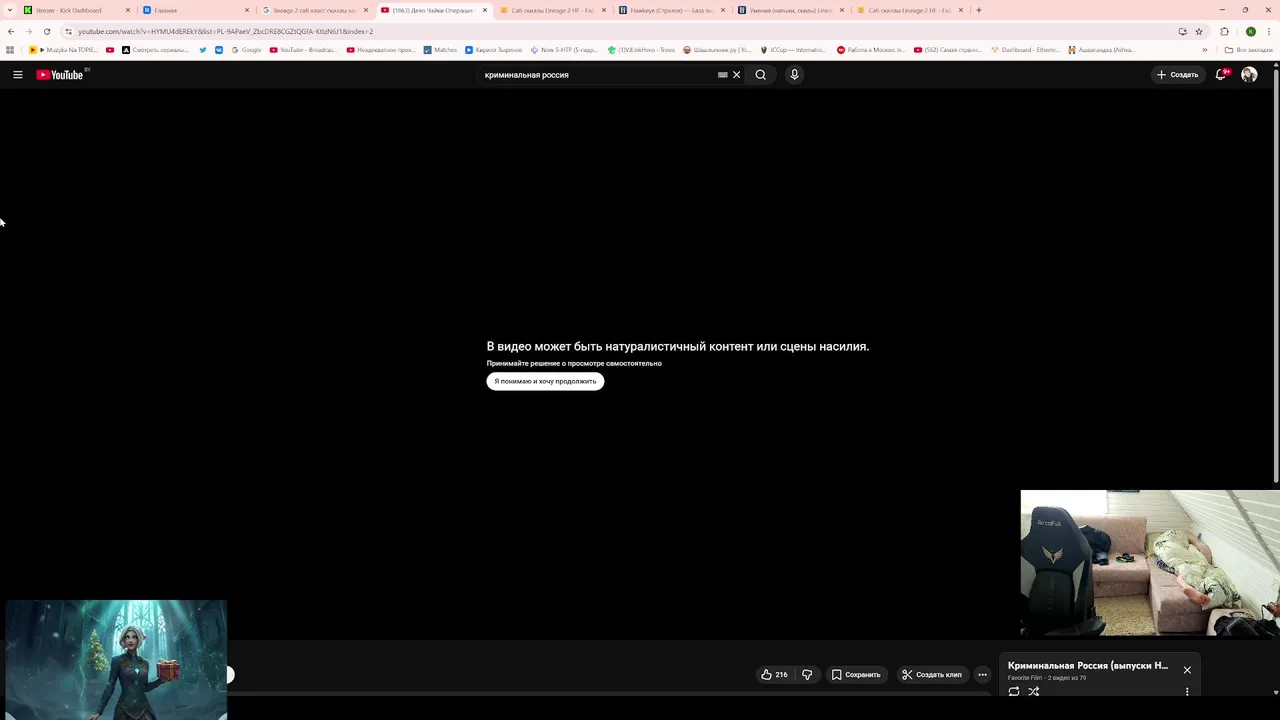
Task: Open the playlist title Криминальная Россия
Action: click(x=1088, y=666)
